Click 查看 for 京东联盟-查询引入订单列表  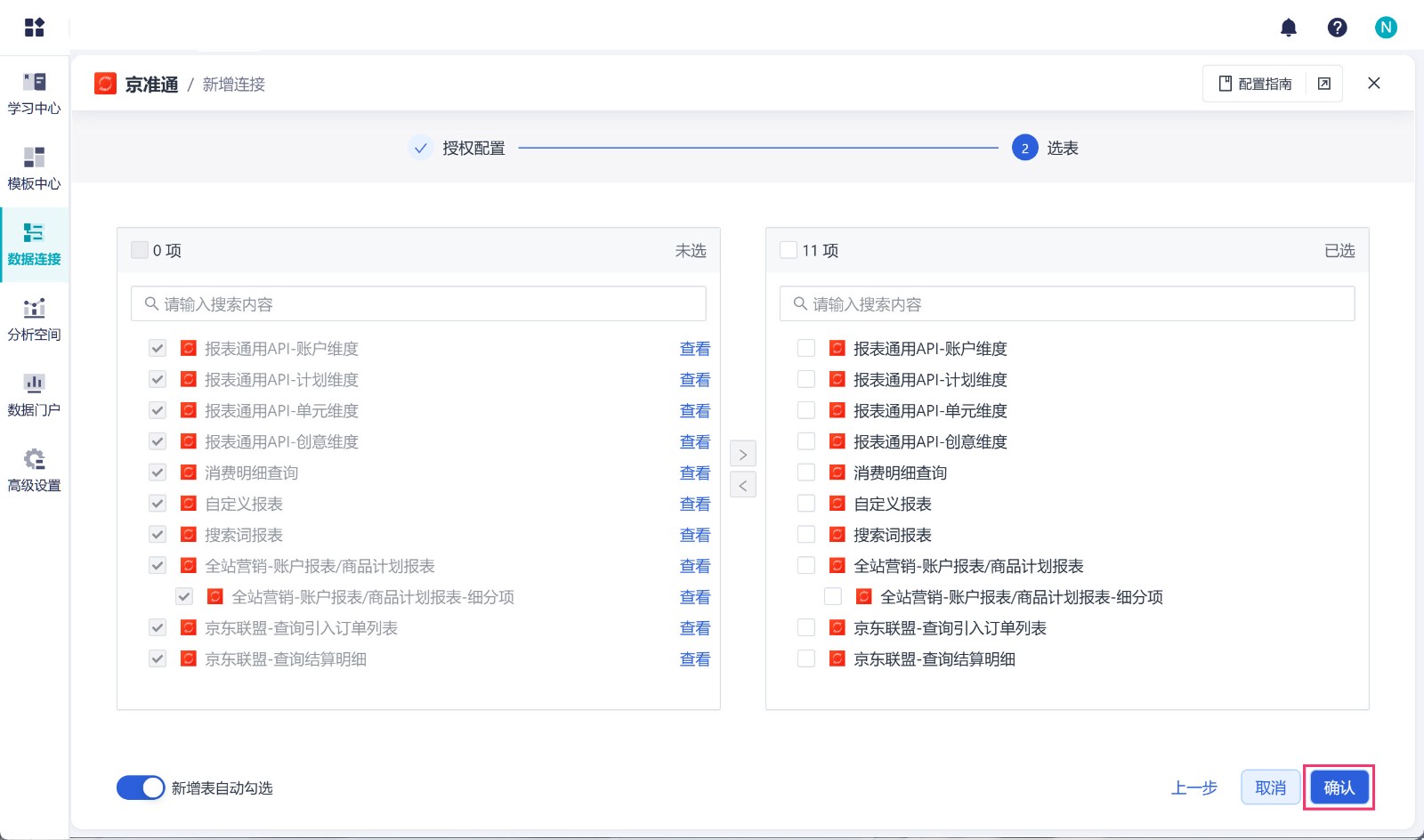tap(695, 628)
